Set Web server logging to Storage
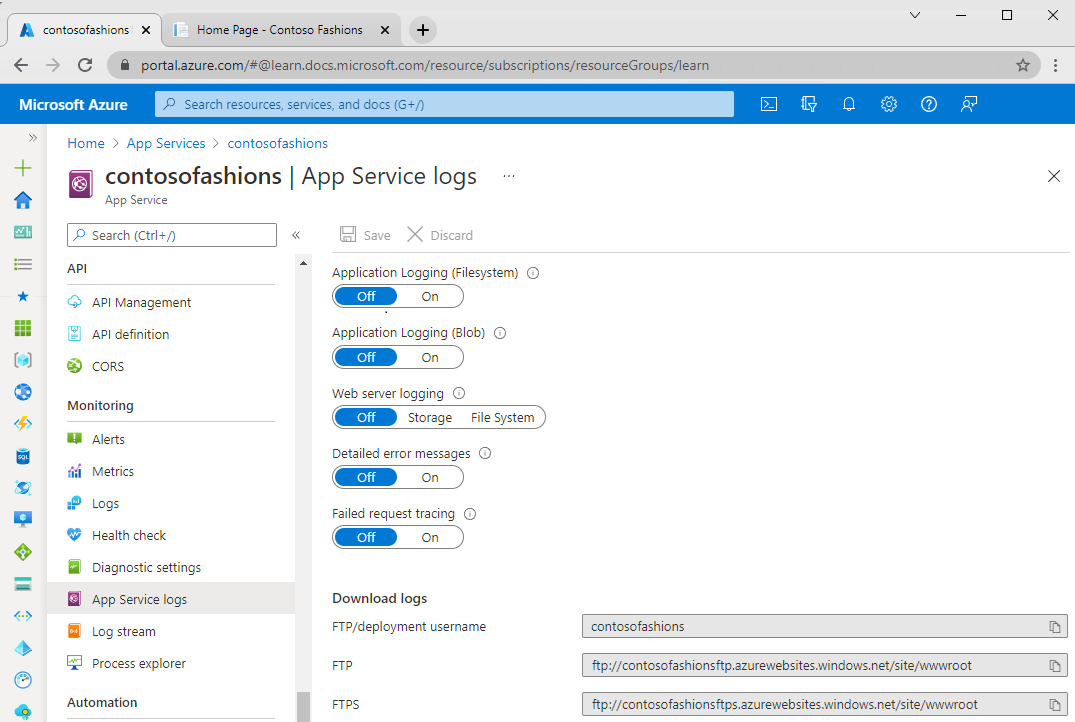 [430, 418]
